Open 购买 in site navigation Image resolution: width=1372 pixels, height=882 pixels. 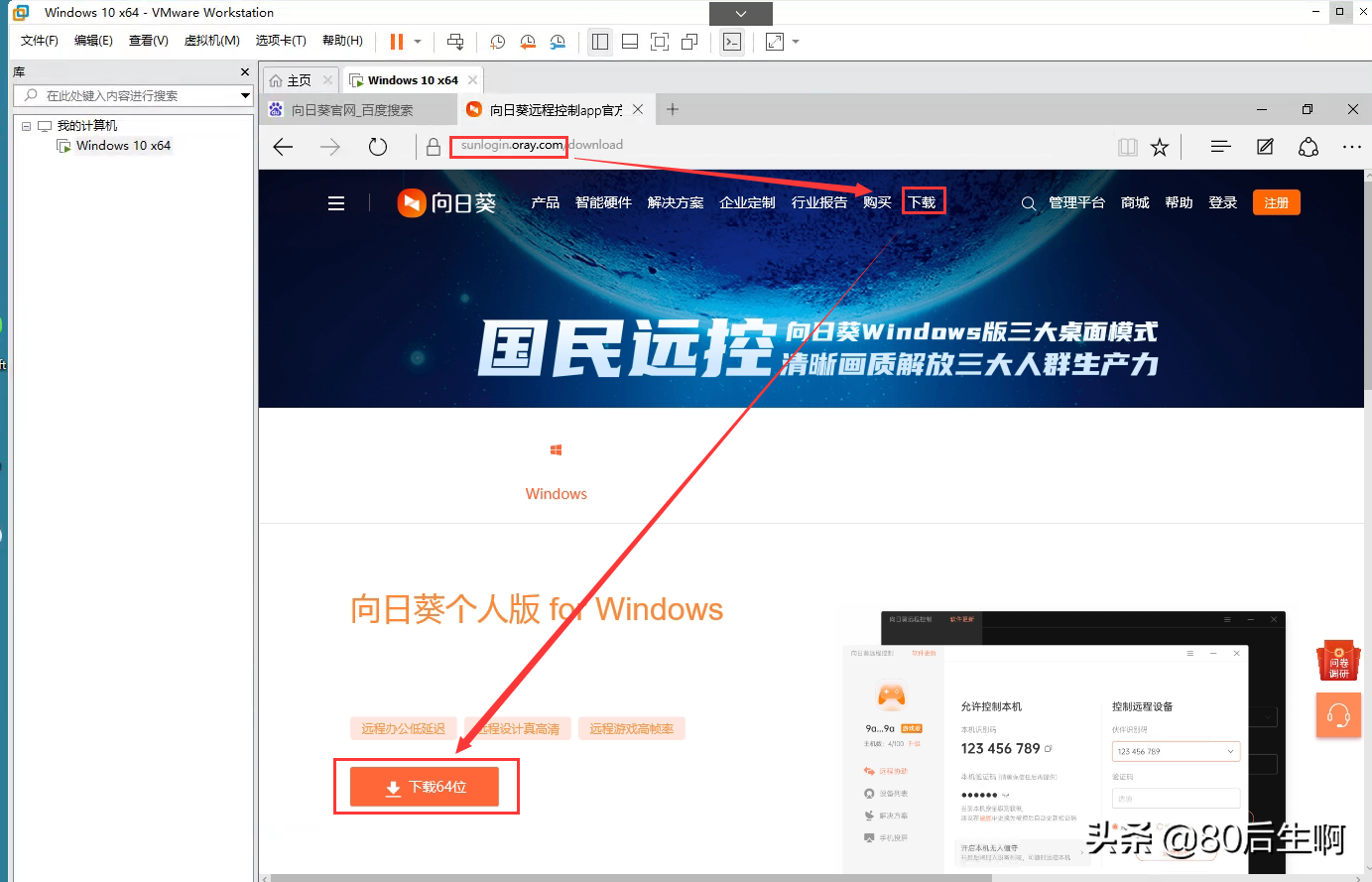click(877, 202)
